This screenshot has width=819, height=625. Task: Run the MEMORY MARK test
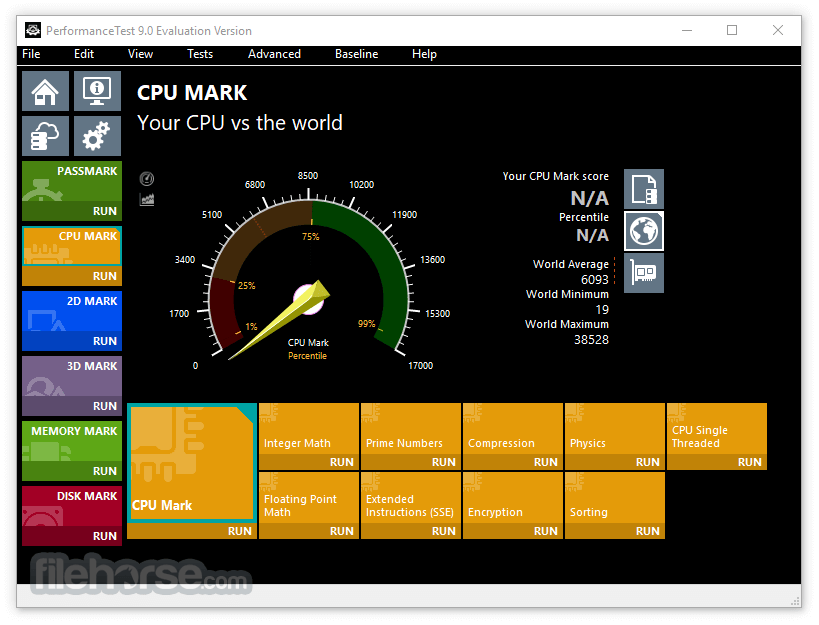pos(72,471)
